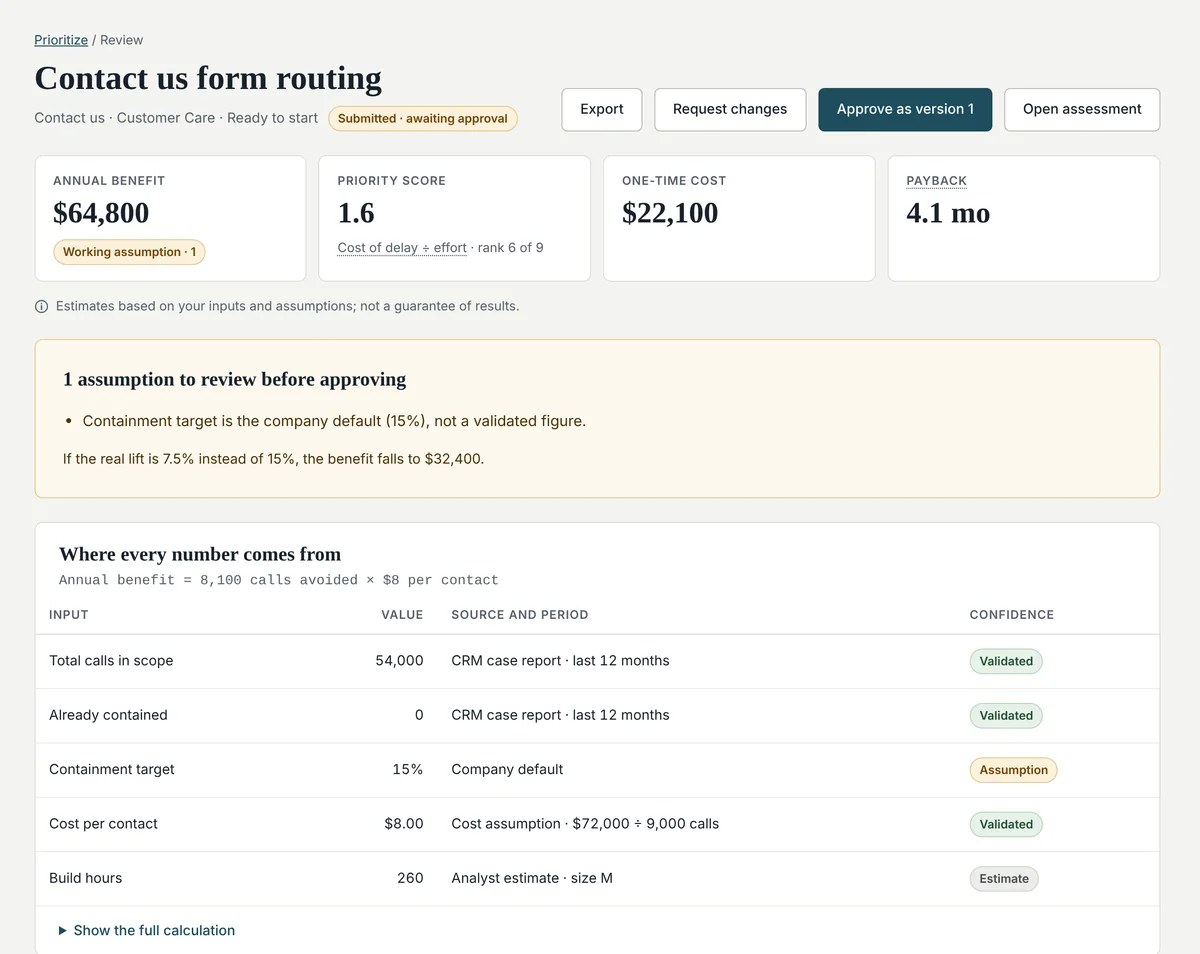
Task: Click the 15% containment target value
Action: [x=407, y=769]
